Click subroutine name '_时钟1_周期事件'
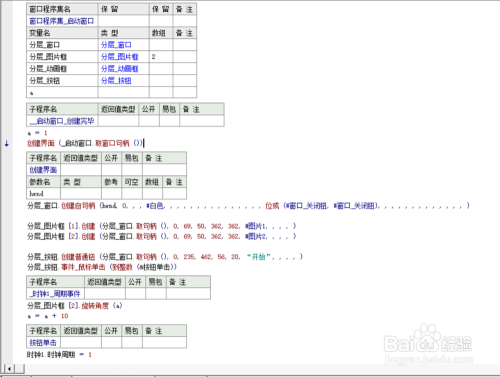 (55, 294)
